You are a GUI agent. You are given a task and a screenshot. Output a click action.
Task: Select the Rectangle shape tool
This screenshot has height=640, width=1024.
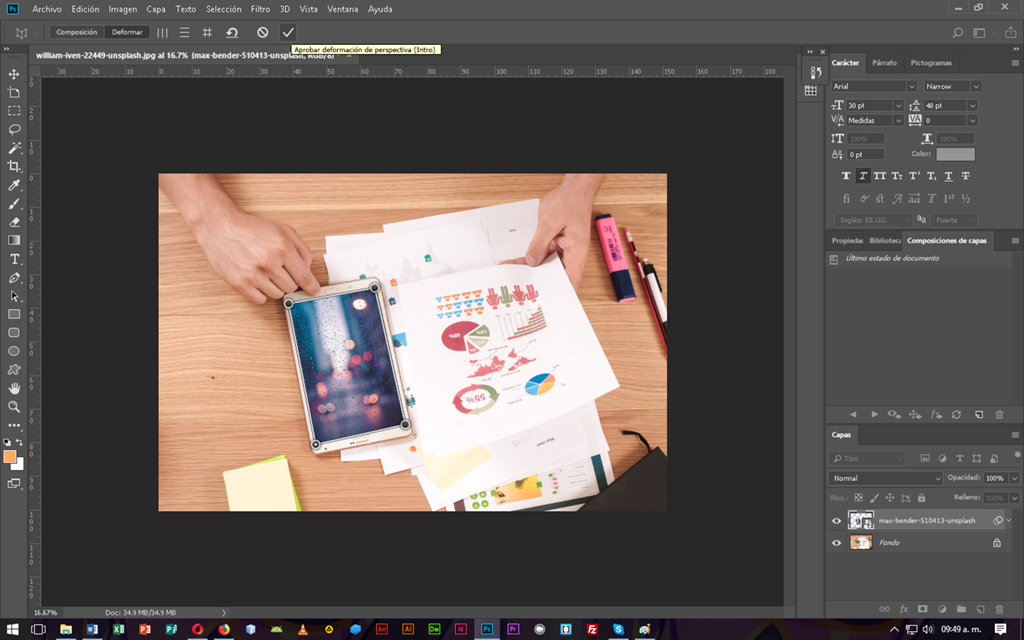pos(14,314)
